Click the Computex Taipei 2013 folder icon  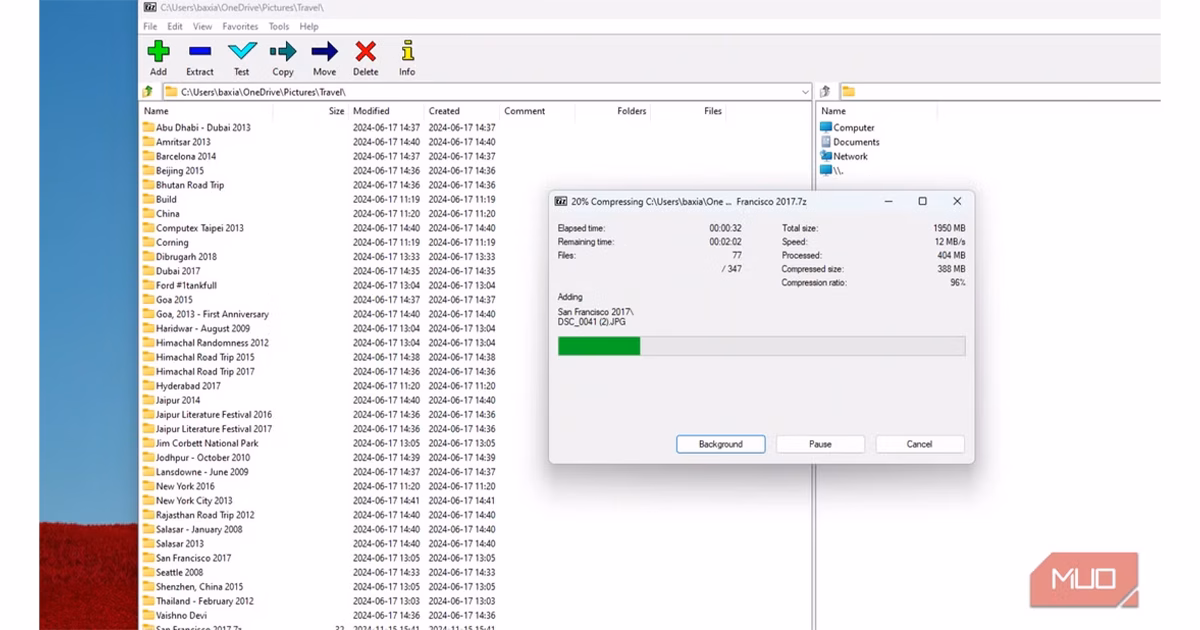[x=148, y=228]
